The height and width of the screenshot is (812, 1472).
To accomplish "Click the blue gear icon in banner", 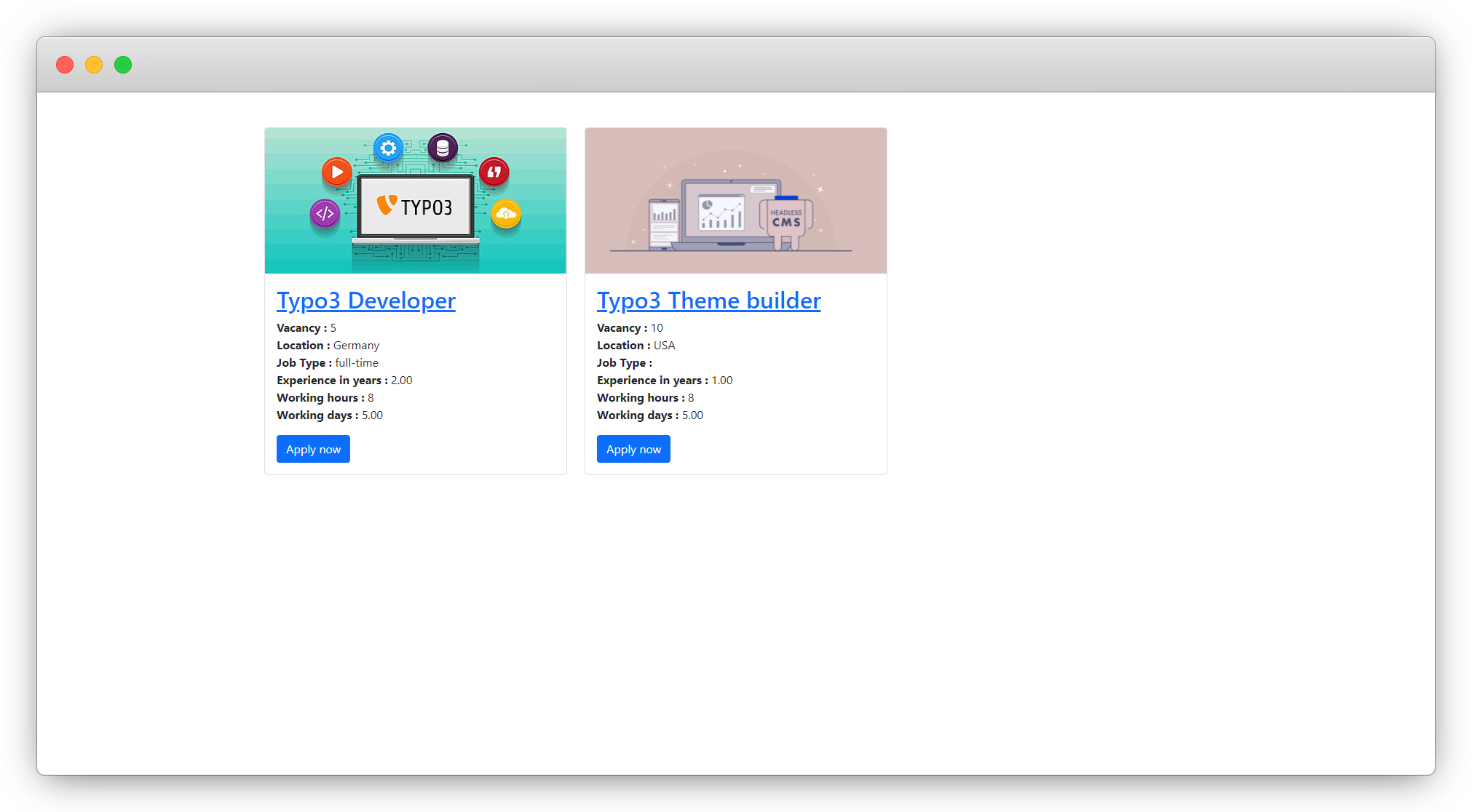I will tap(388, 148).
